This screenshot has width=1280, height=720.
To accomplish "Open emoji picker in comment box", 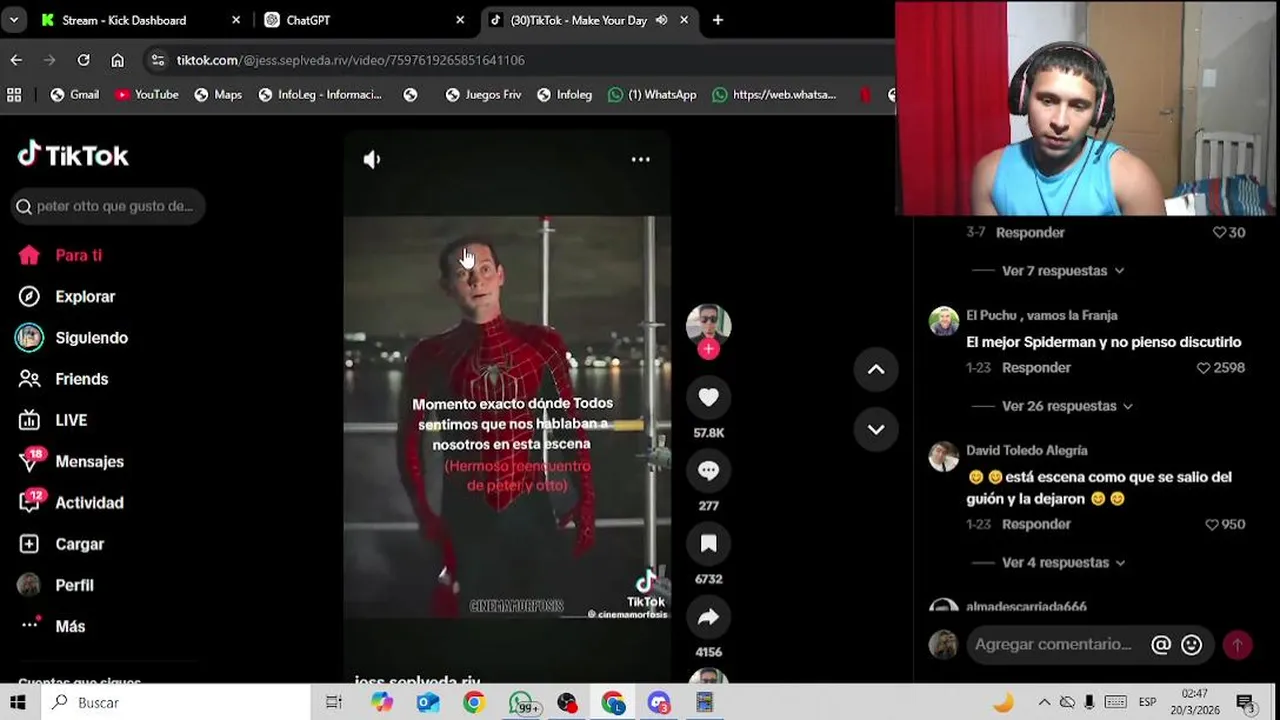I will 1191,645.
